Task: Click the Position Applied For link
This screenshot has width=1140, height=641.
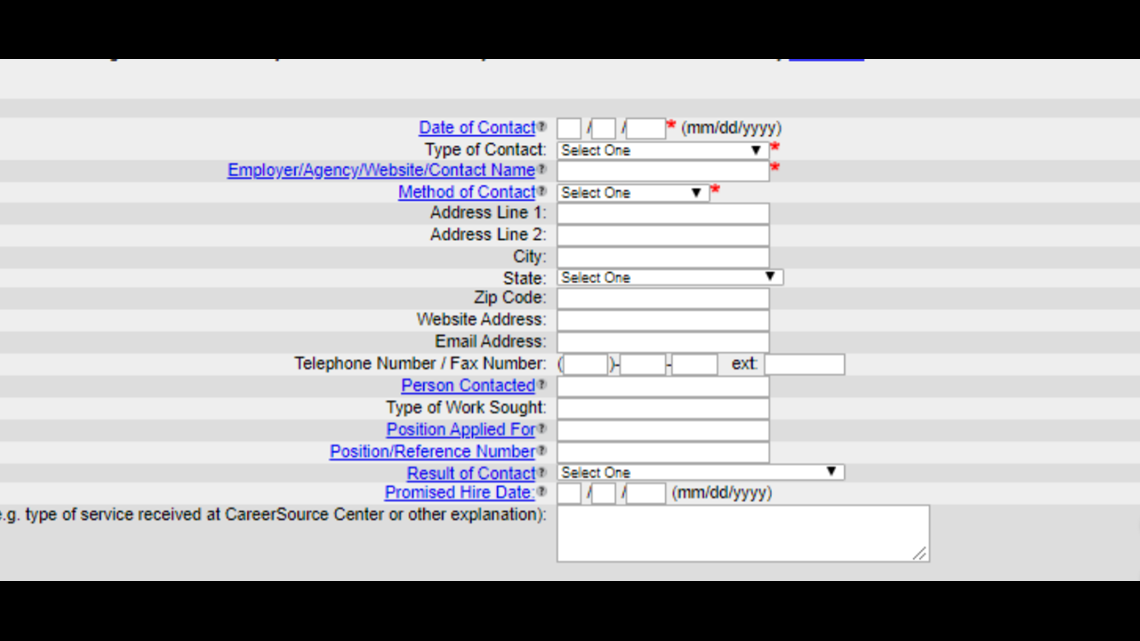Action: point(461,429)
